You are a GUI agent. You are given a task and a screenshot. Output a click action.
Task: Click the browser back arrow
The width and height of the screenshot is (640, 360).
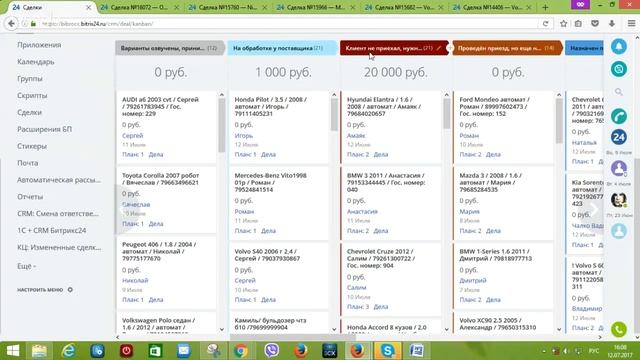11,24
